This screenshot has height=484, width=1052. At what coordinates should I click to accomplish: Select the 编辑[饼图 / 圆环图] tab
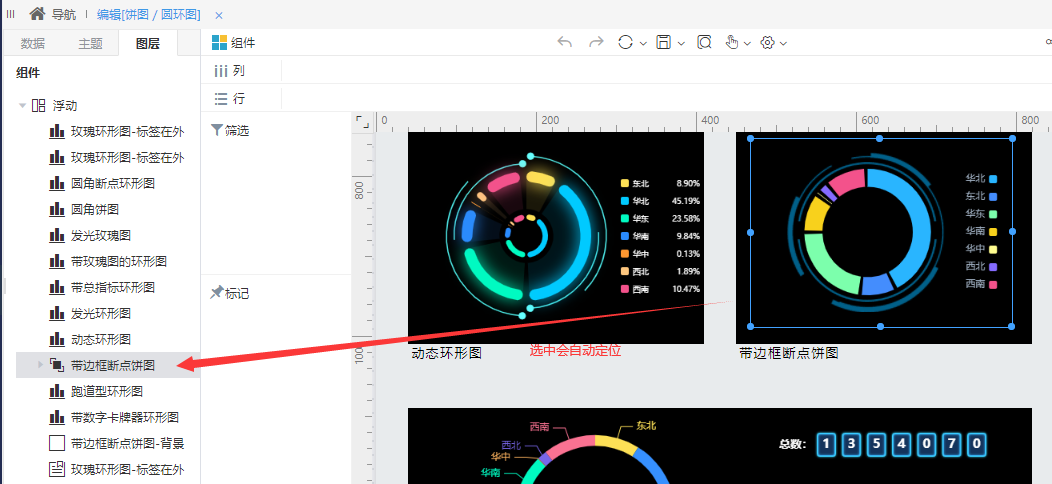coord(150,14)
